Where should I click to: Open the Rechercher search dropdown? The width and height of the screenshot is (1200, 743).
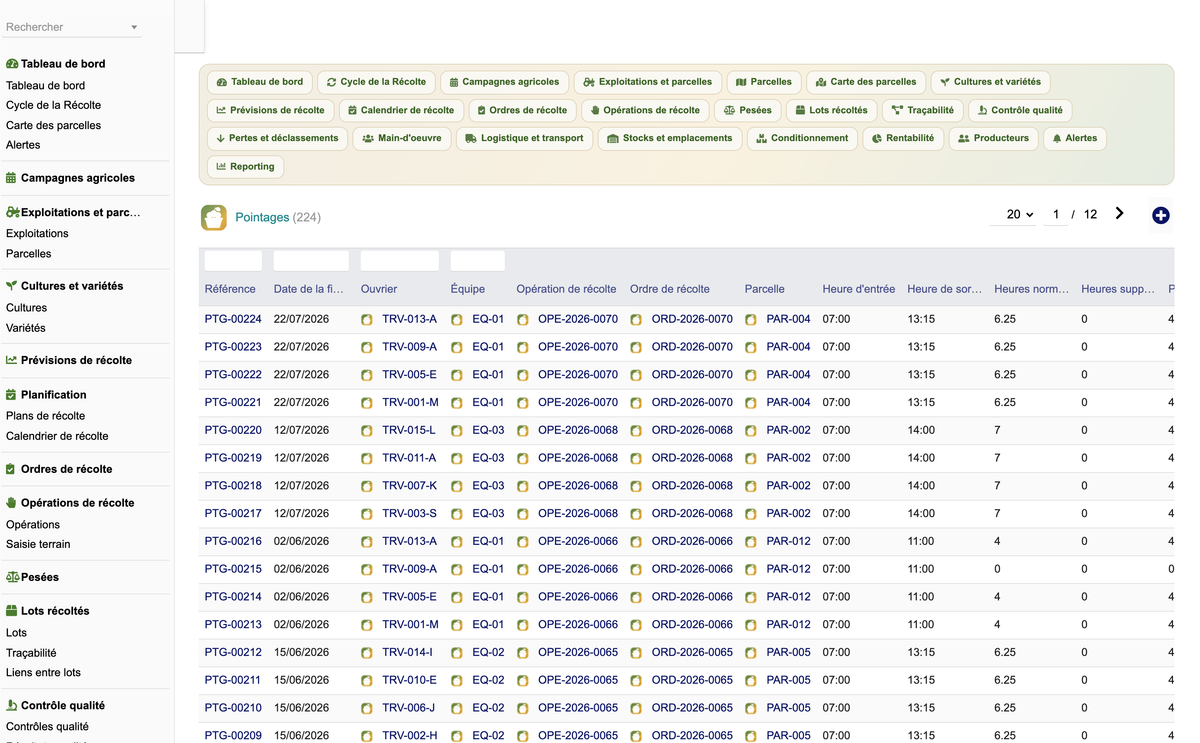coord(73,27)
